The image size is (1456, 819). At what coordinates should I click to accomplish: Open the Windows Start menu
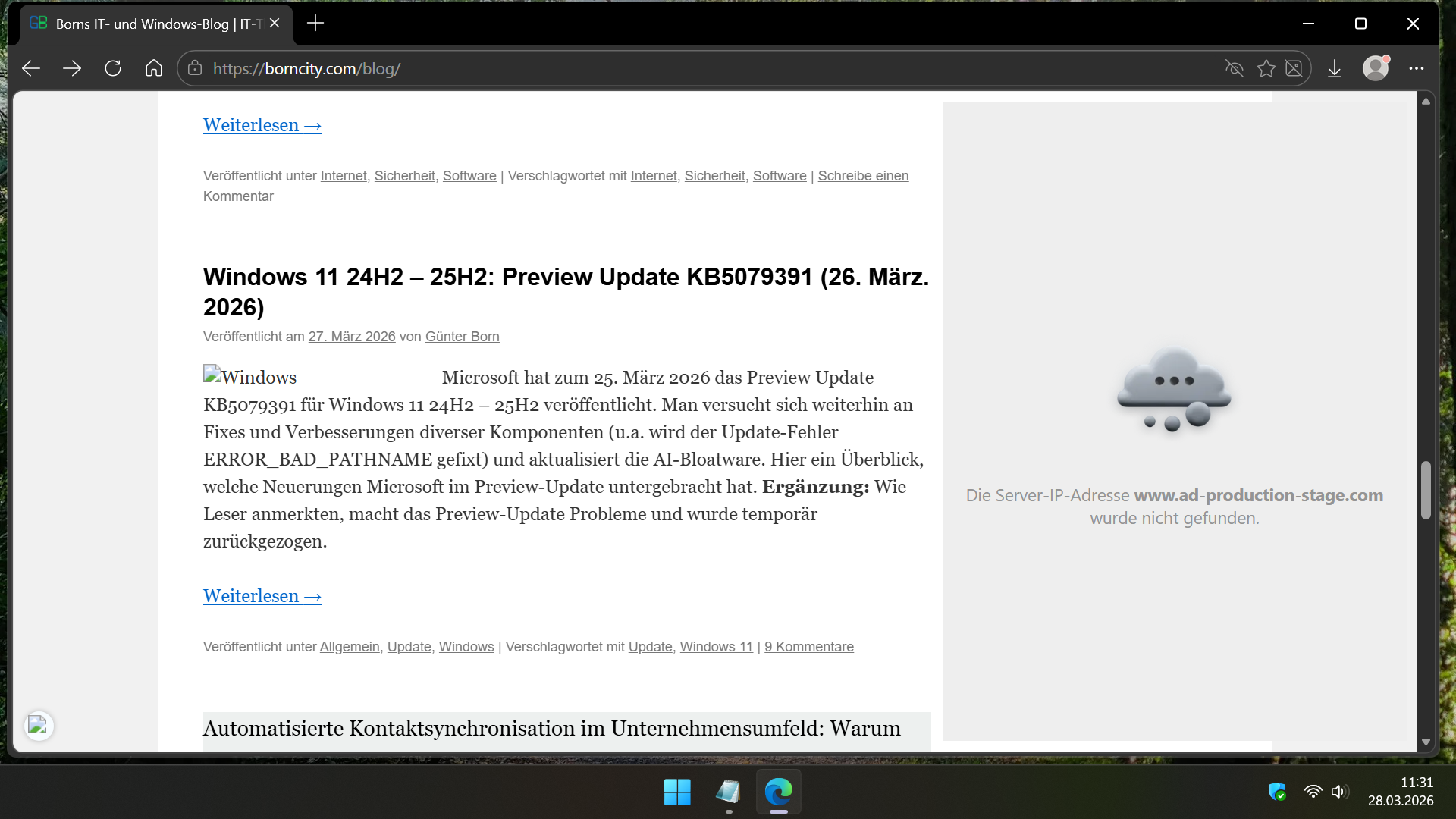(x=677, y=792)
